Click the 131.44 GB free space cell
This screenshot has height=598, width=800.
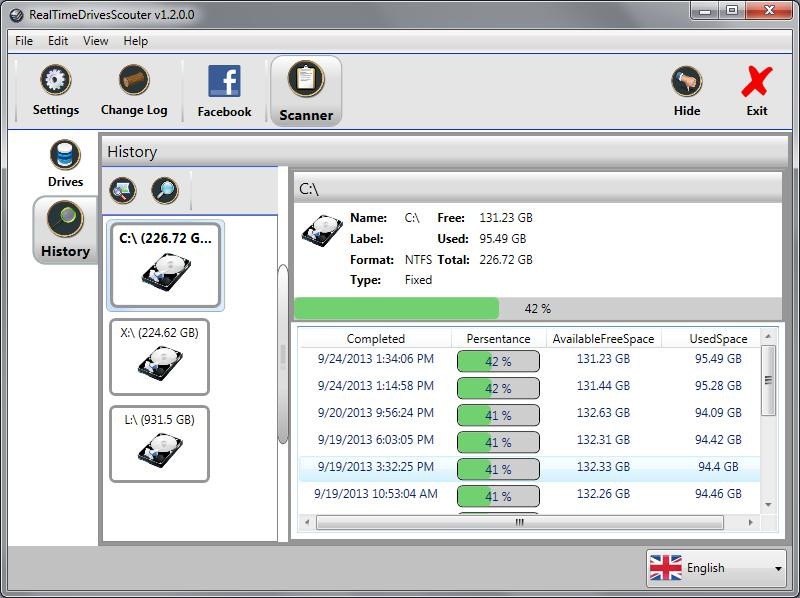tap(603, 386)
